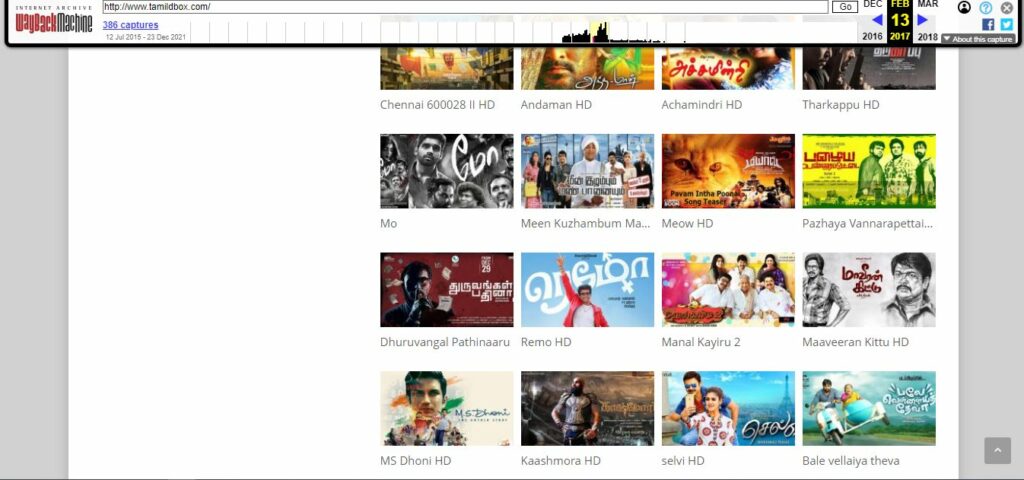The image size is (1024, 480).
Task: Share capture via Facebook icon
Action: tap(987, 24)
